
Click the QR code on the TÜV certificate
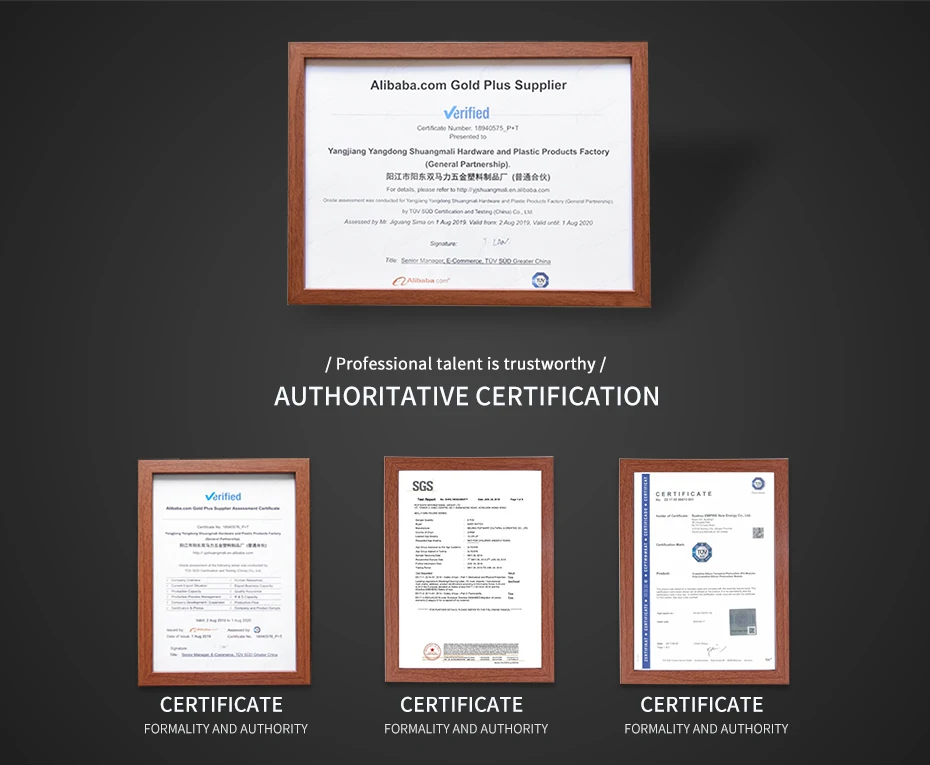[x=759, y=533]
